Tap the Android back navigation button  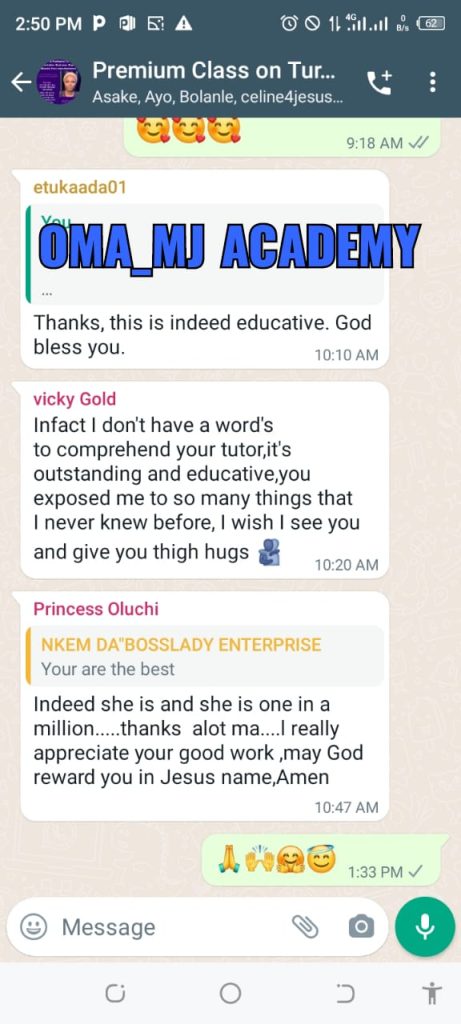[345, 993]
